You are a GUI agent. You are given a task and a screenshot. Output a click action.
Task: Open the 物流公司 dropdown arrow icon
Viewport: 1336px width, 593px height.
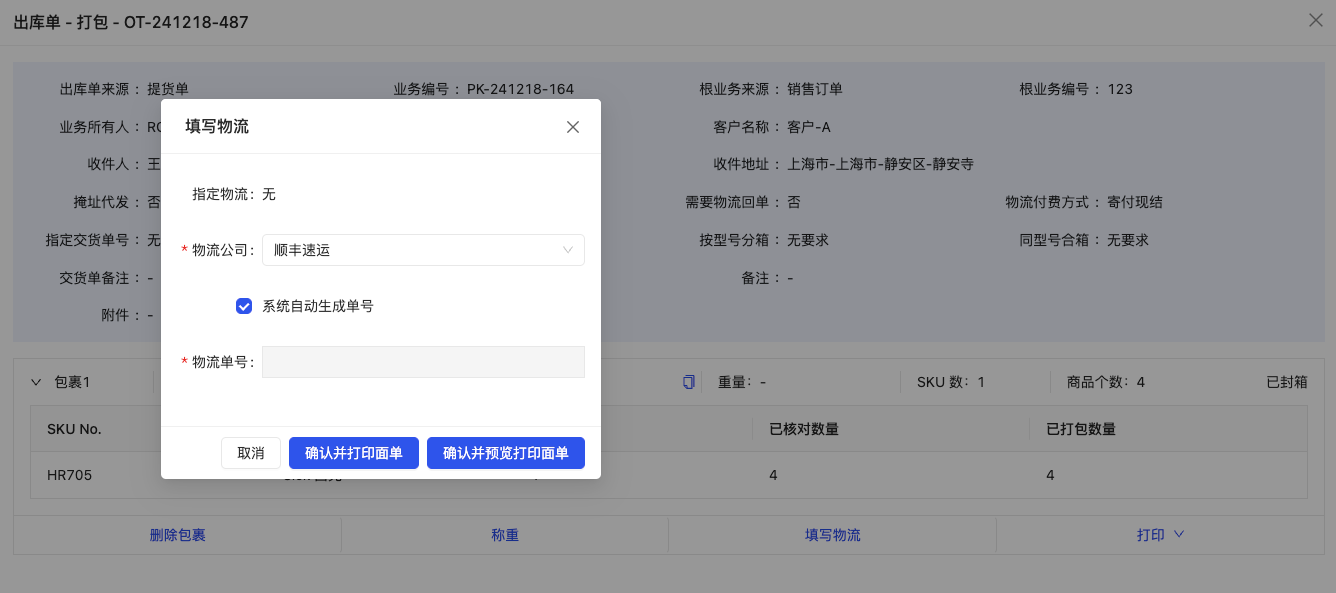(x=569, y=250)
